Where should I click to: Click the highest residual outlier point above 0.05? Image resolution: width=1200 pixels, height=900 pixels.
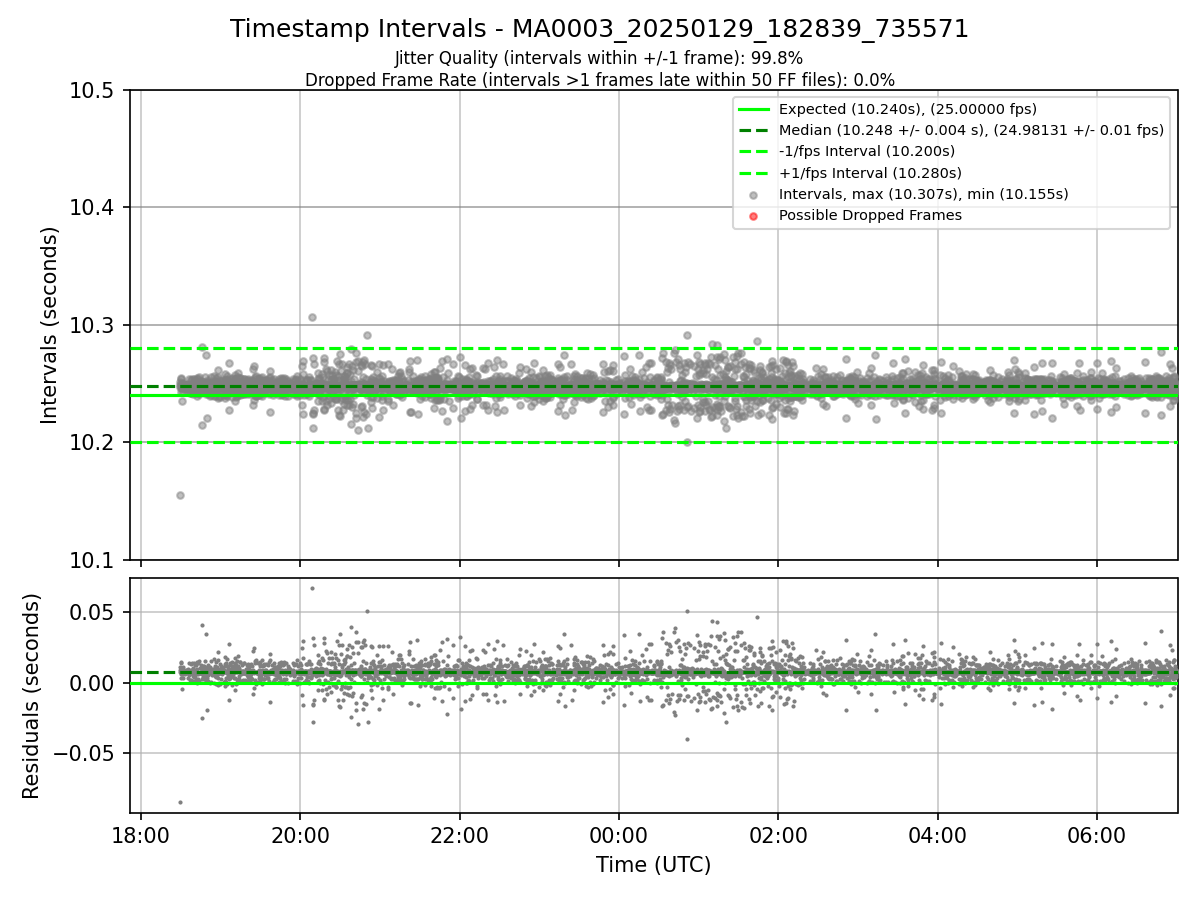coord(312,588)
